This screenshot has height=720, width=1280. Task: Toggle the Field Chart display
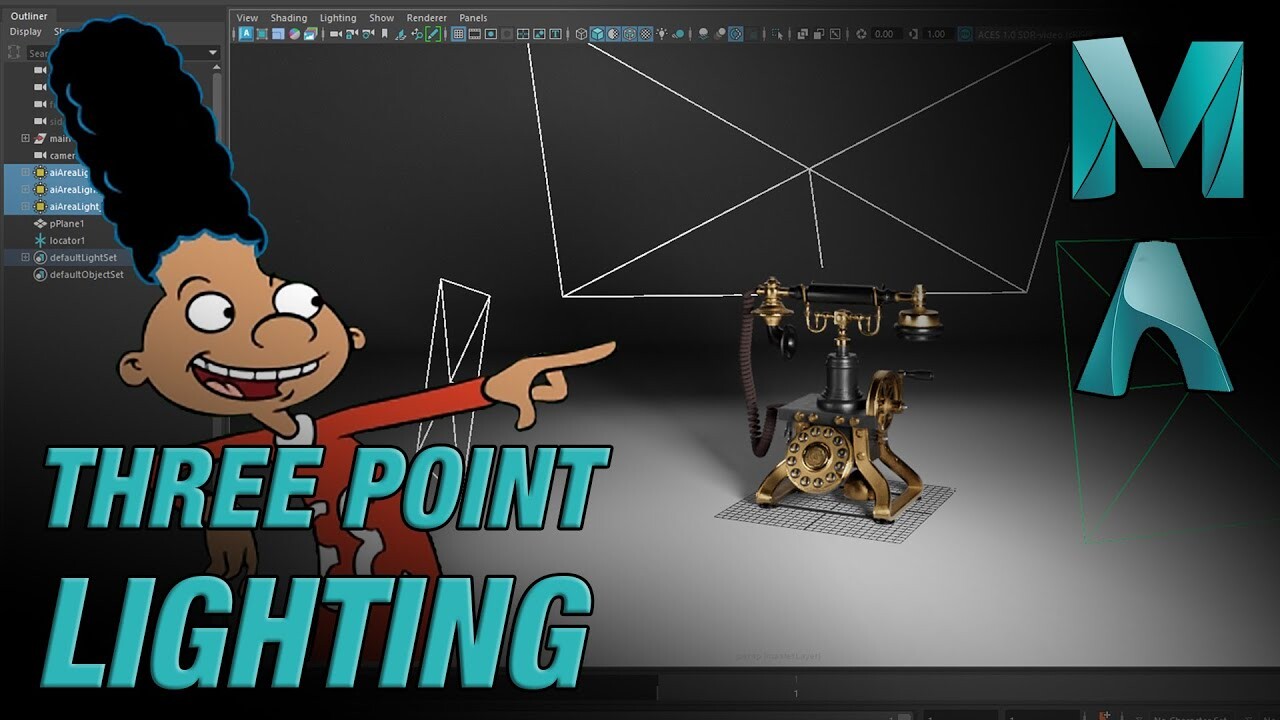coord(523,34)
